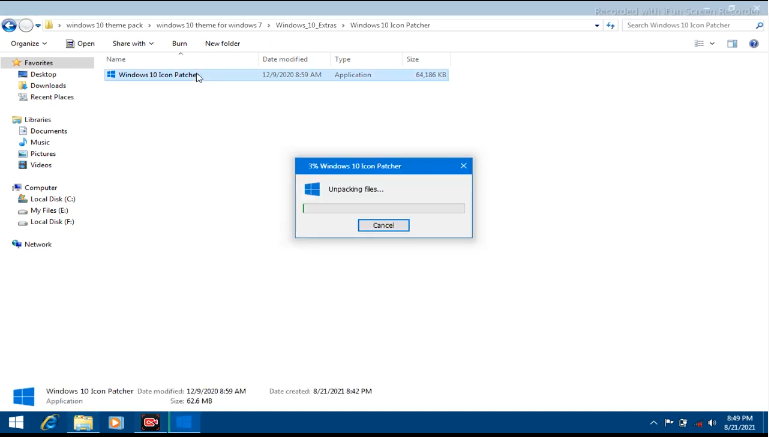769x437 pixels.
Task: Sort by the Name column header
Action: tap(181, 59)
